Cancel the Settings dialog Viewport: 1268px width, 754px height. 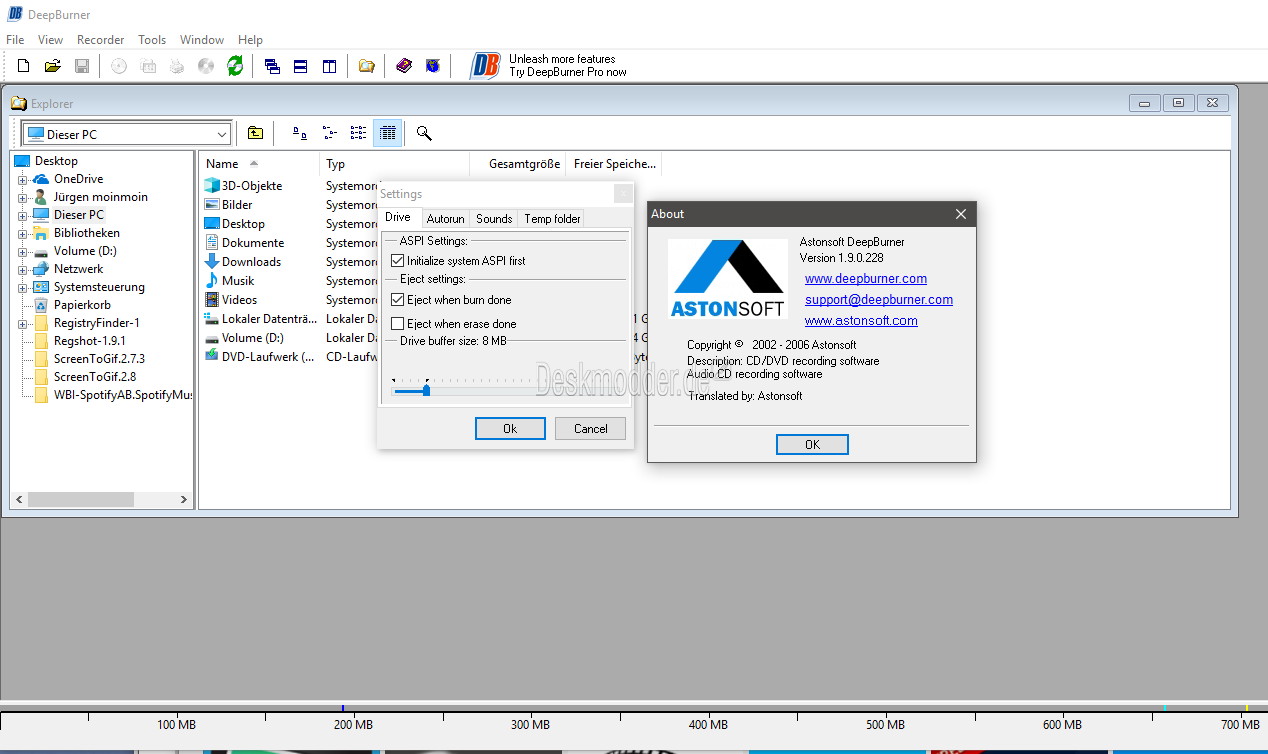590,428
